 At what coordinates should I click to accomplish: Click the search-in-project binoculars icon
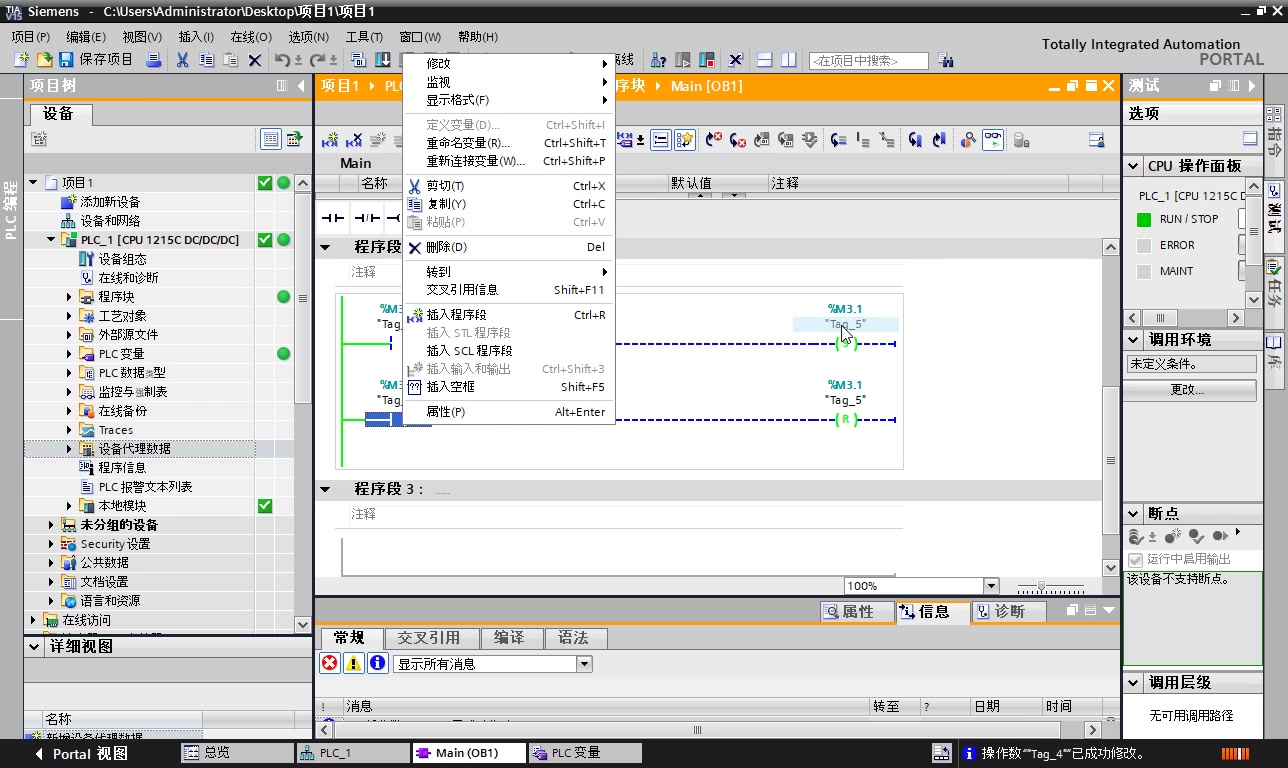946,60
